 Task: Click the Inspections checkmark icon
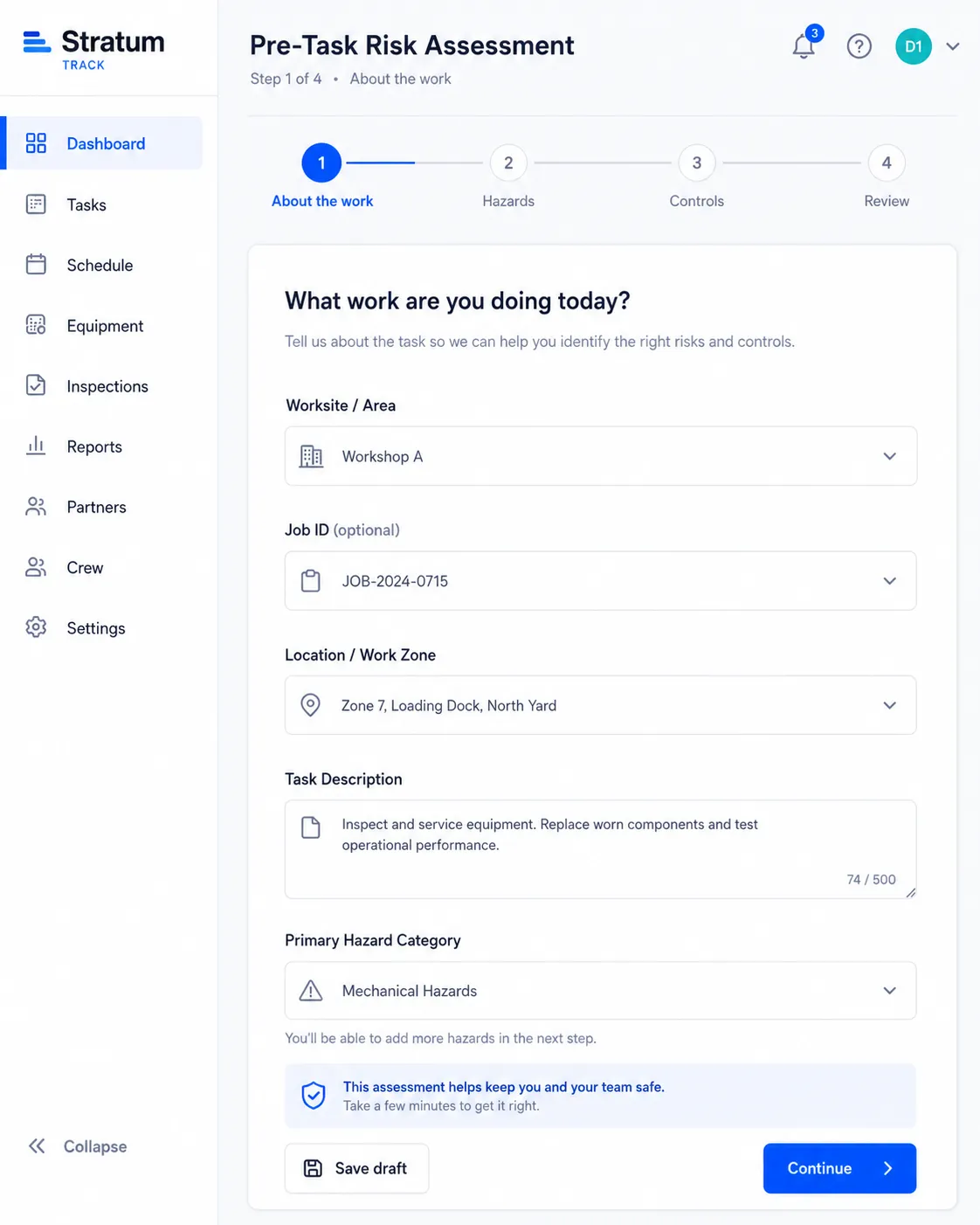pos(36,385)
